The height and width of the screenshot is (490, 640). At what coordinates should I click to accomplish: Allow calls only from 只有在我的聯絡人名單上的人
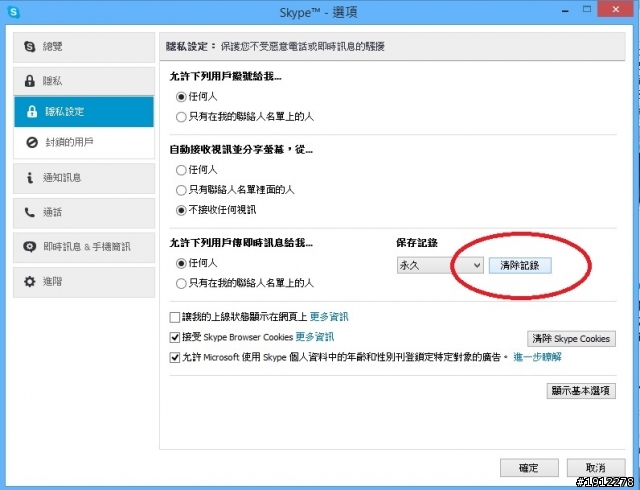[181, 117]
